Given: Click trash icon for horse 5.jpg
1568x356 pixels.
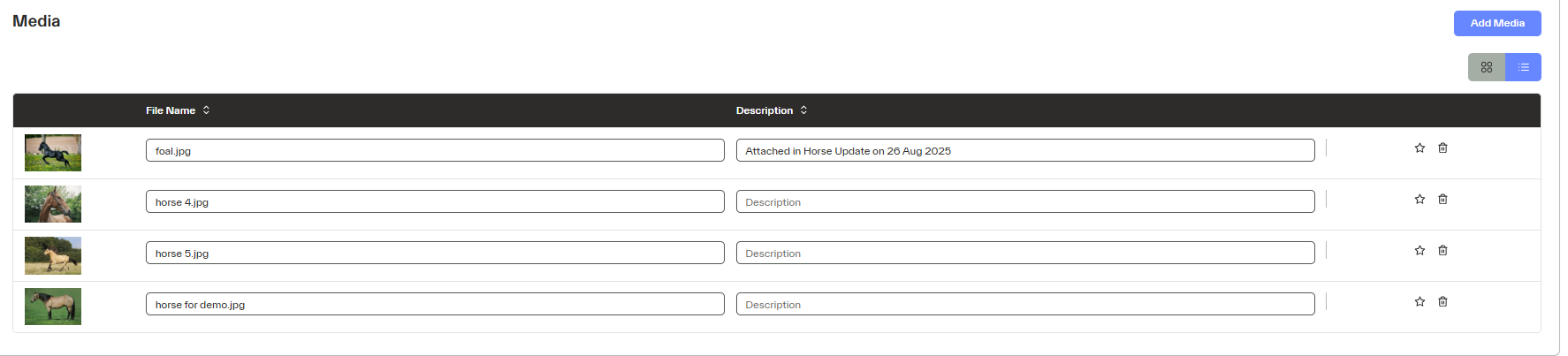Looking at the screenshot, I should pyautogui.click(x=1442, y=251).
